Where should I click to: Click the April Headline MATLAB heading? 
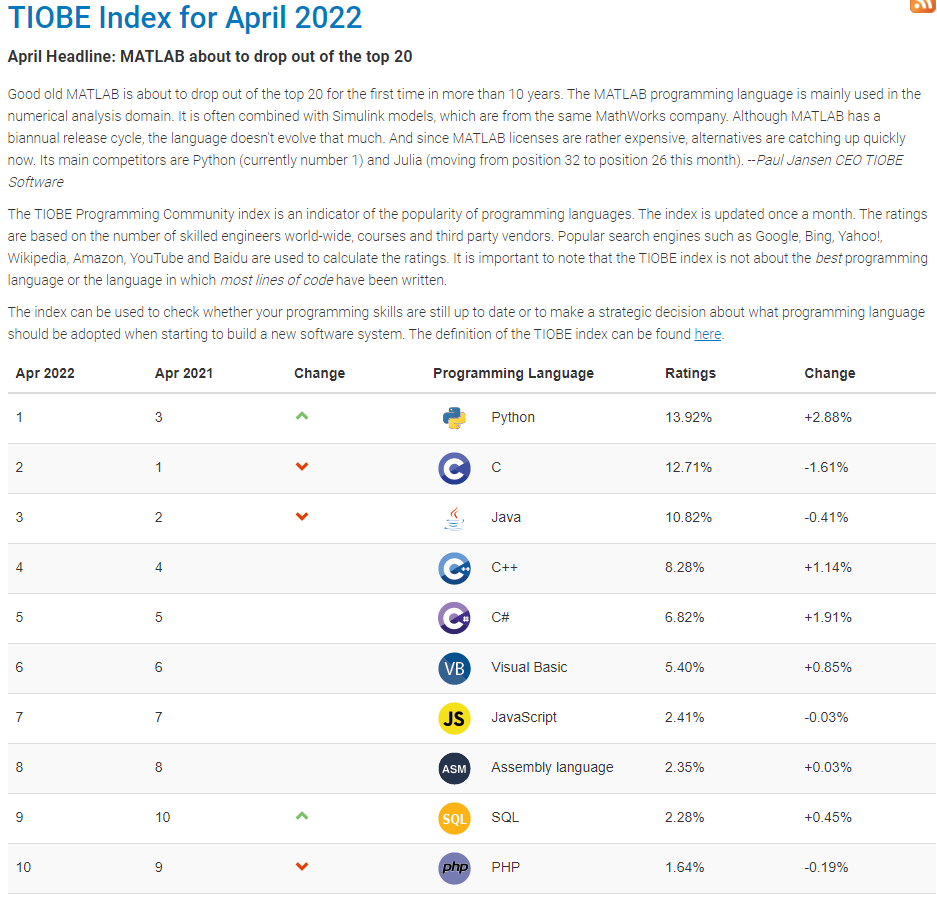click(x=210, y=56)
